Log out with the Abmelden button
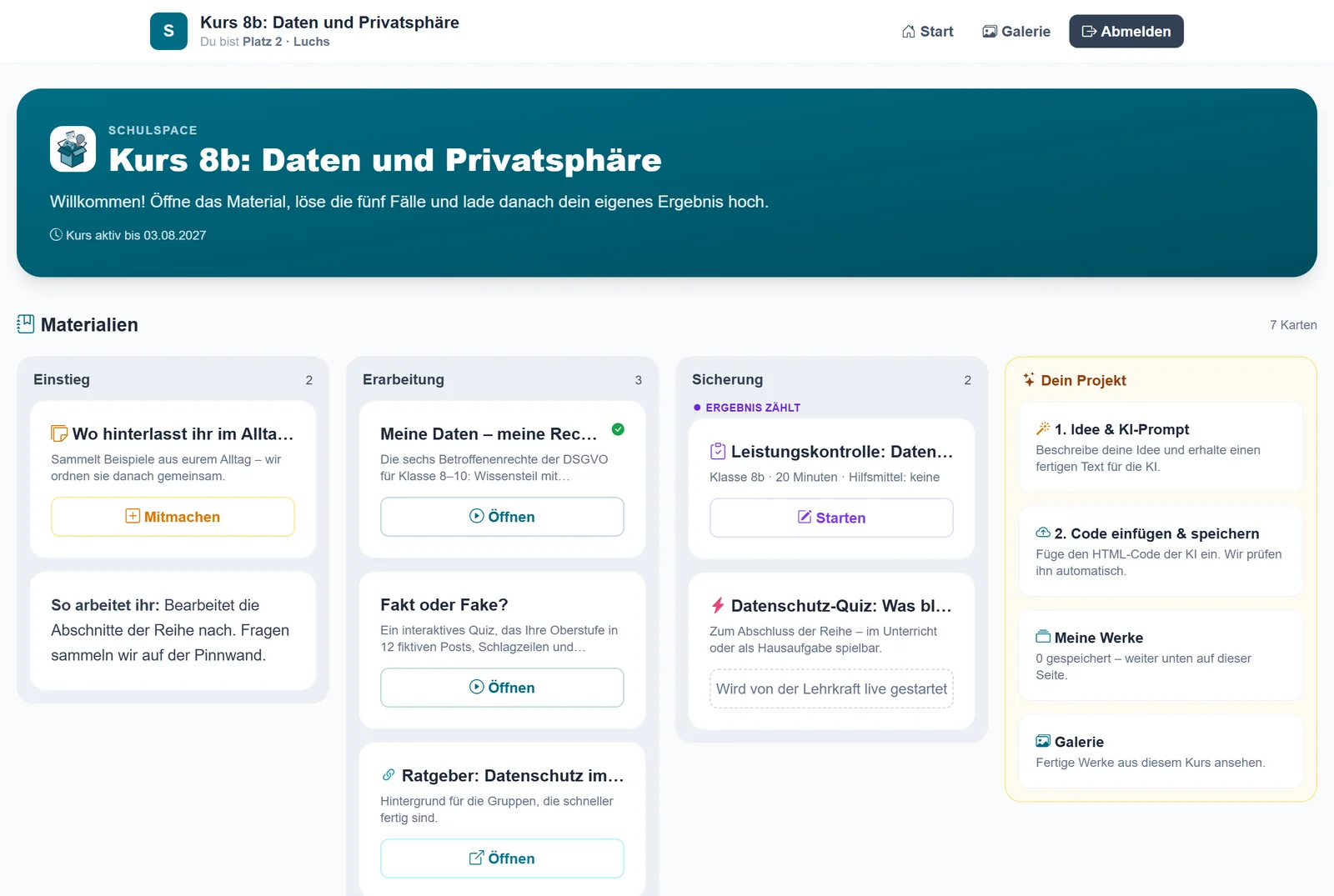Image resolution: width=1334 pixels, height=896 pixels. [1126, 32]
